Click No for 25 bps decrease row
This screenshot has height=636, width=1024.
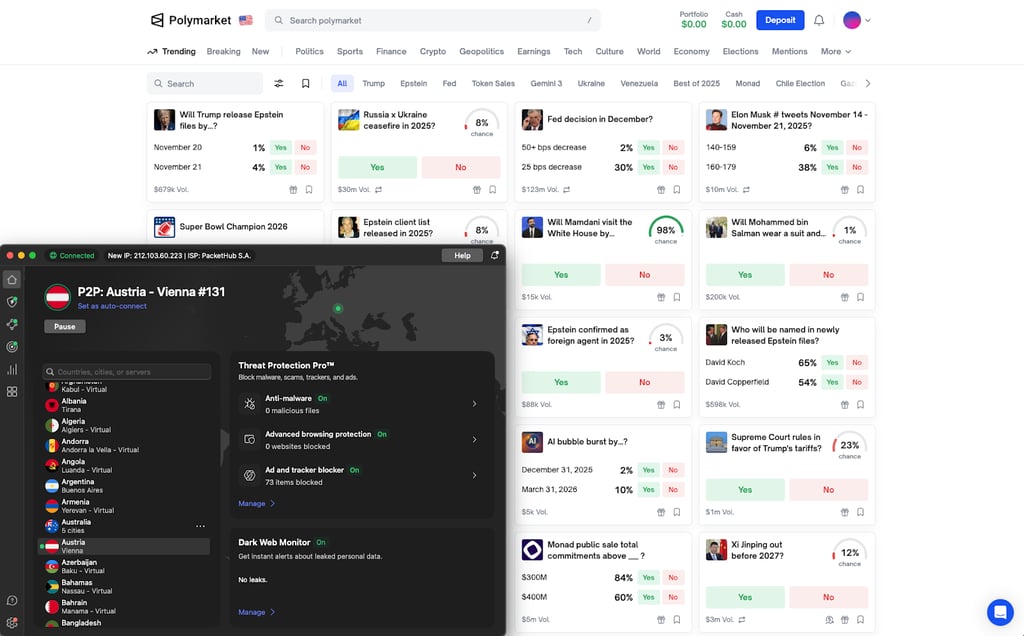coord(673,167)
